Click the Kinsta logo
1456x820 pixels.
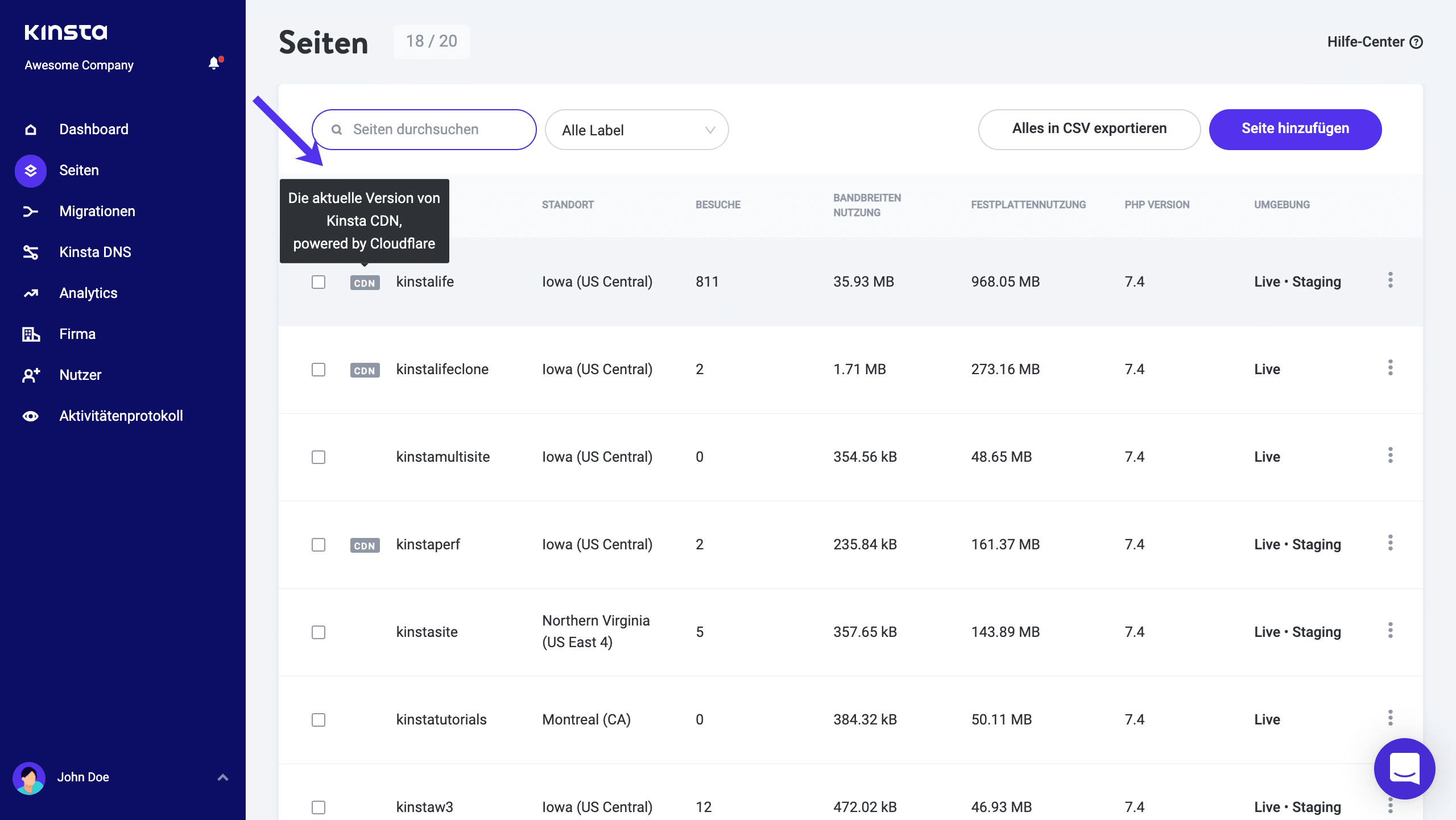tap(66, 32)
